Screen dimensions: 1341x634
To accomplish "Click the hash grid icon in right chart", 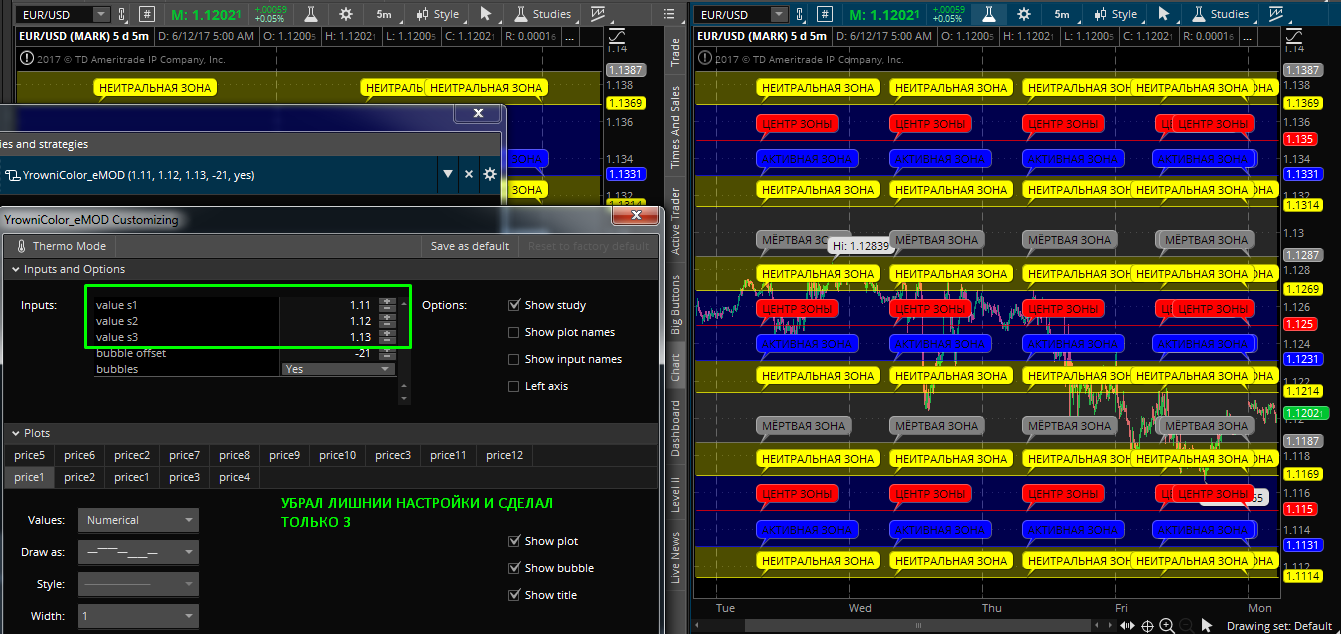I will pos(825,14).
